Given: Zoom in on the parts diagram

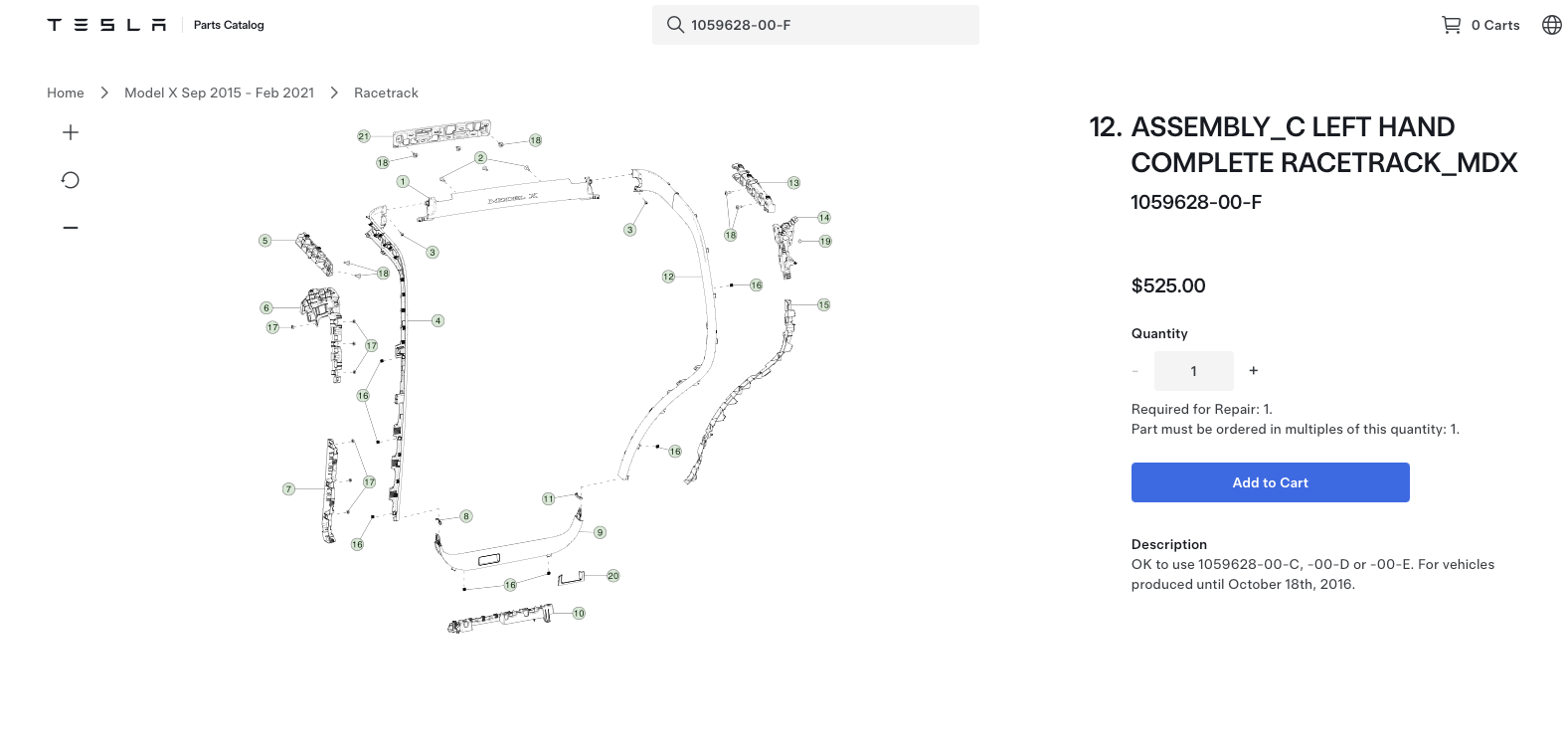Looking at the screenshot, I should tap(71, 132).
